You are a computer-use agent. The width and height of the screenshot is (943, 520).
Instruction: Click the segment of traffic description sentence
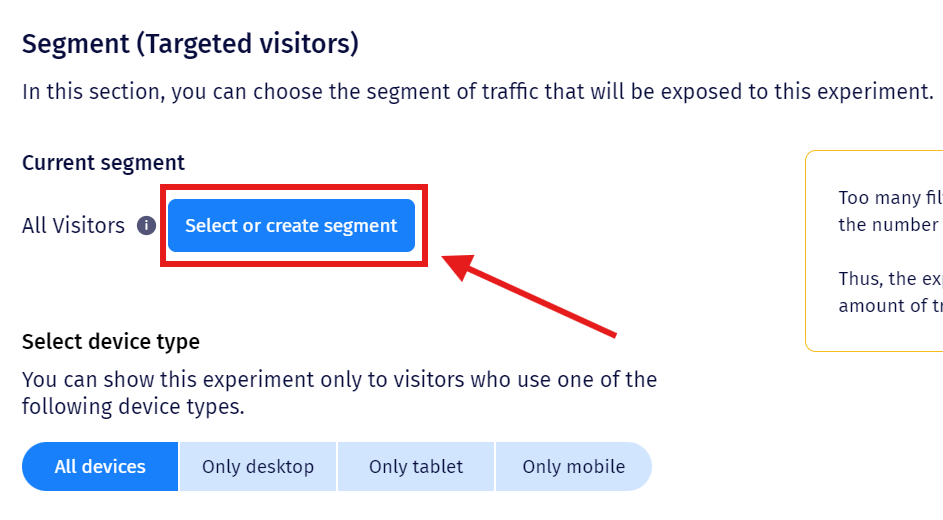(x=477, y=92)
